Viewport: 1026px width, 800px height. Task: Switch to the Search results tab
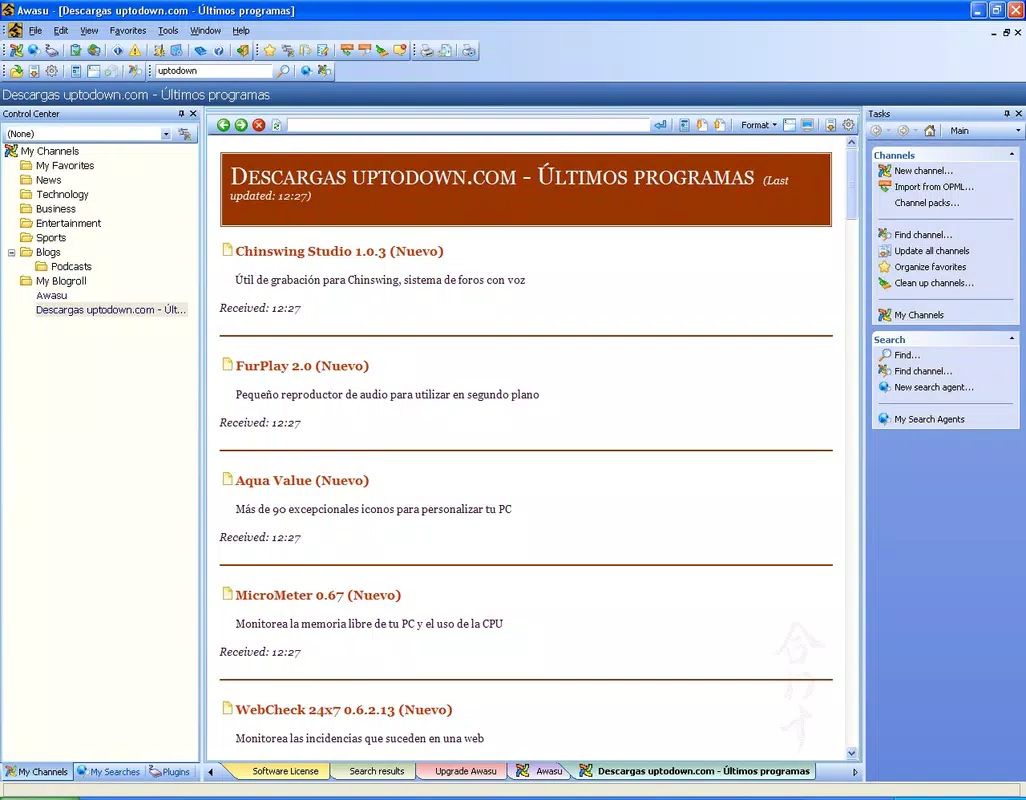coord(376,771)
